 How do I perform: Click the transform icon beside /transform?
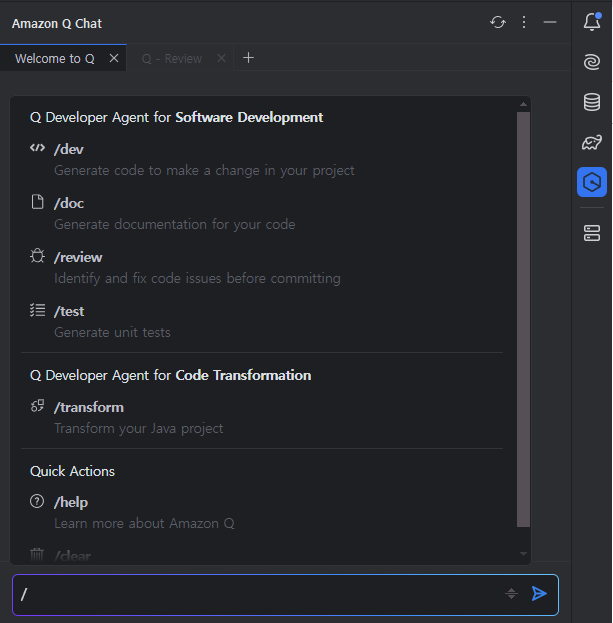[x=37, y=406]
